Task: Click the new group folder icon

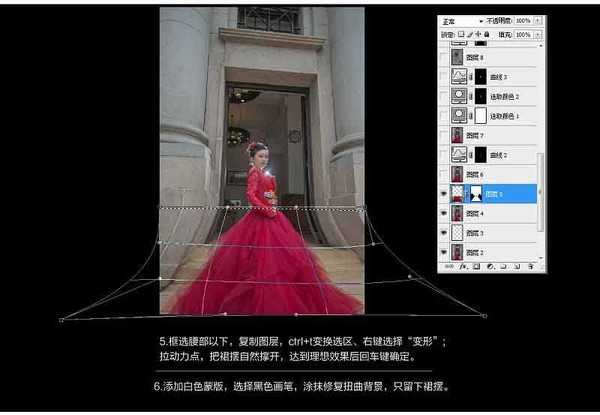Action: (x=503, y=266)
